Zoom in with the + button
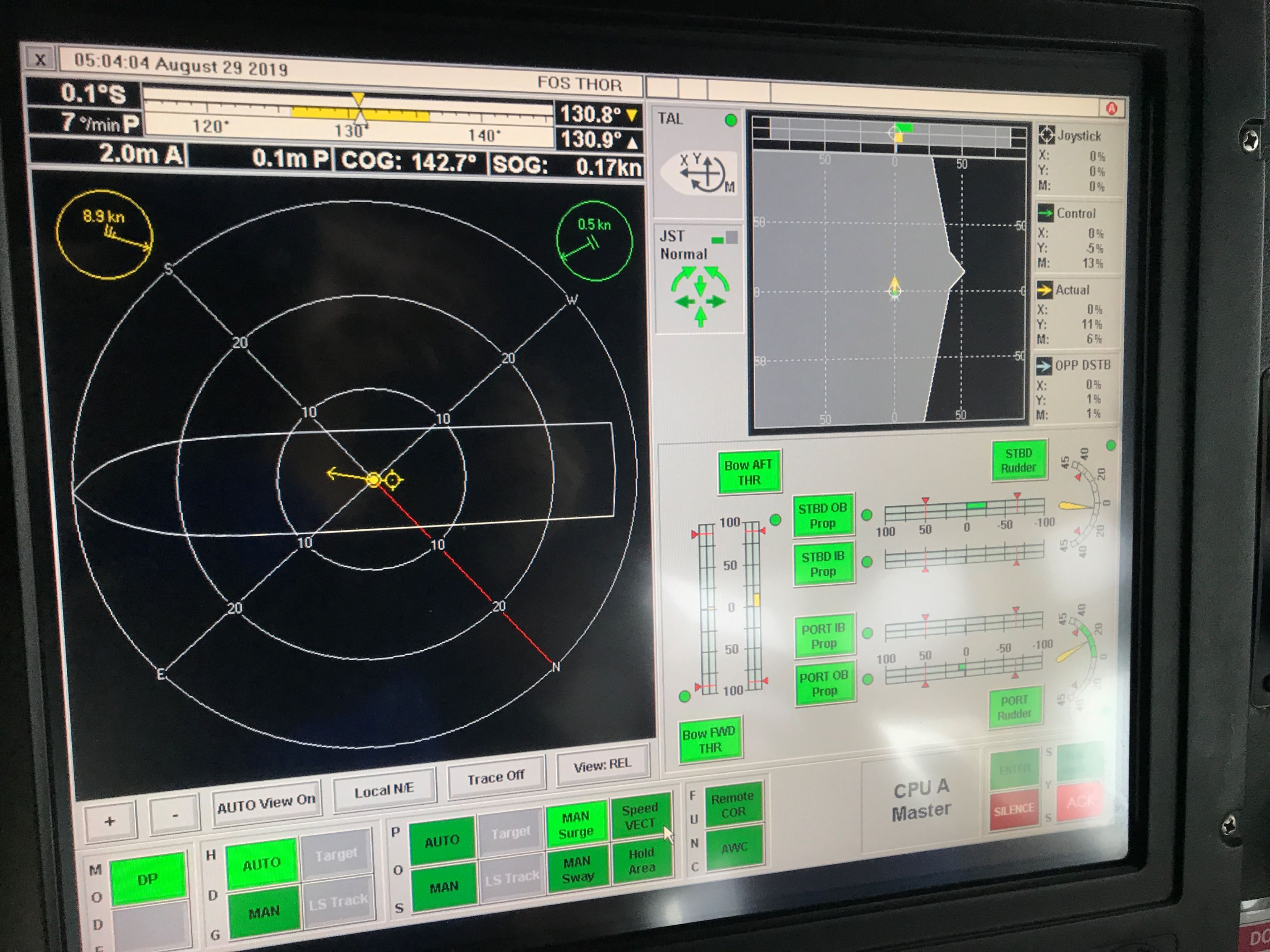1270x952 pixels. click(110, 821)
